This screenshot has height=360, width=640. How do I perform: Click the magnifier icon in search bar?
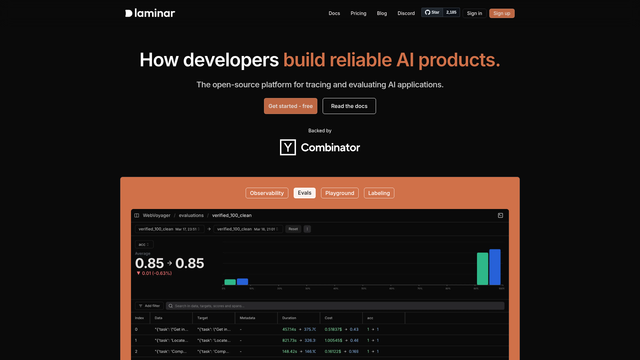pos(171,306)
